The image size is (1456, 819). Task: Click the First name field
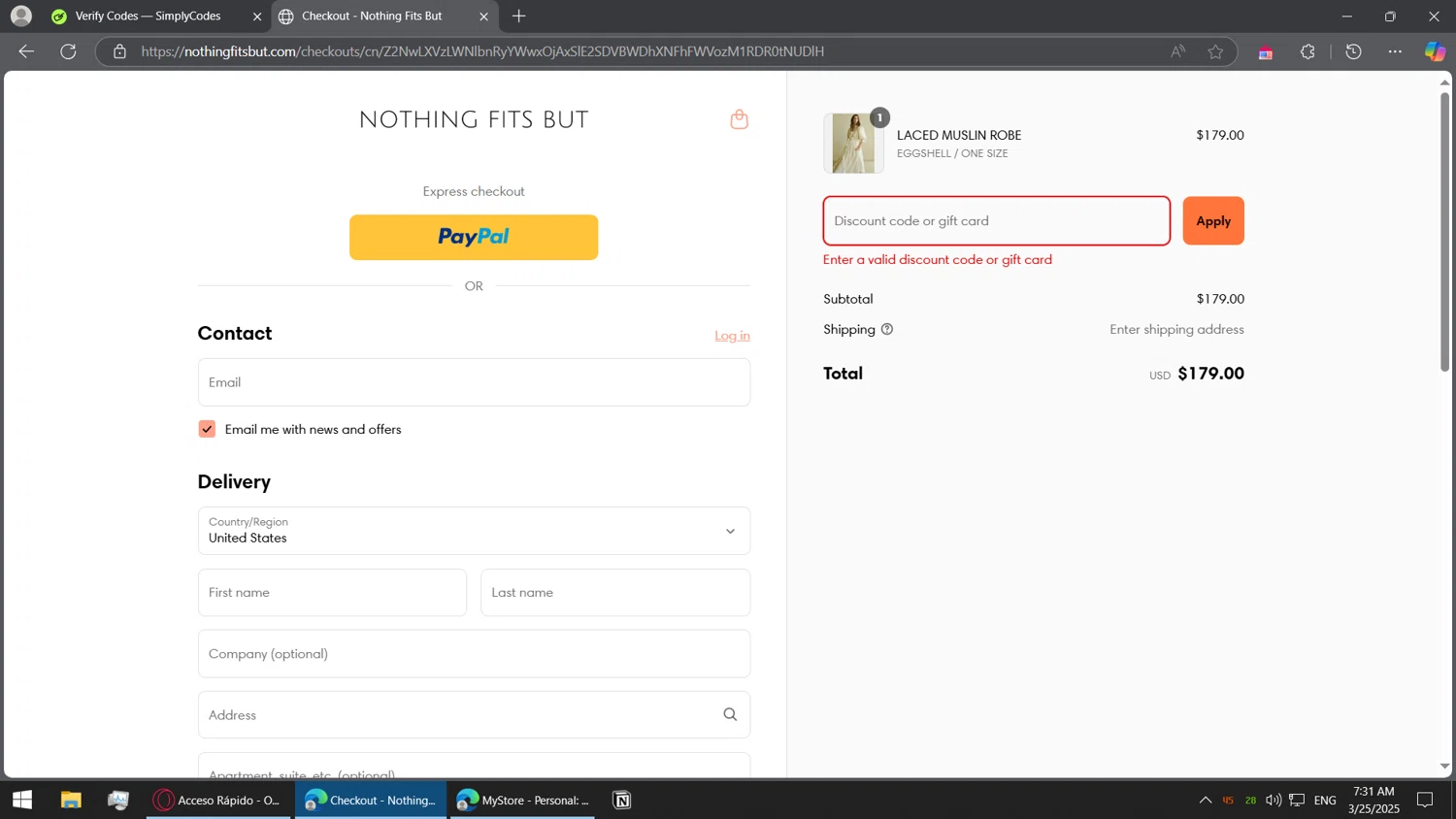tap(332, 592)
